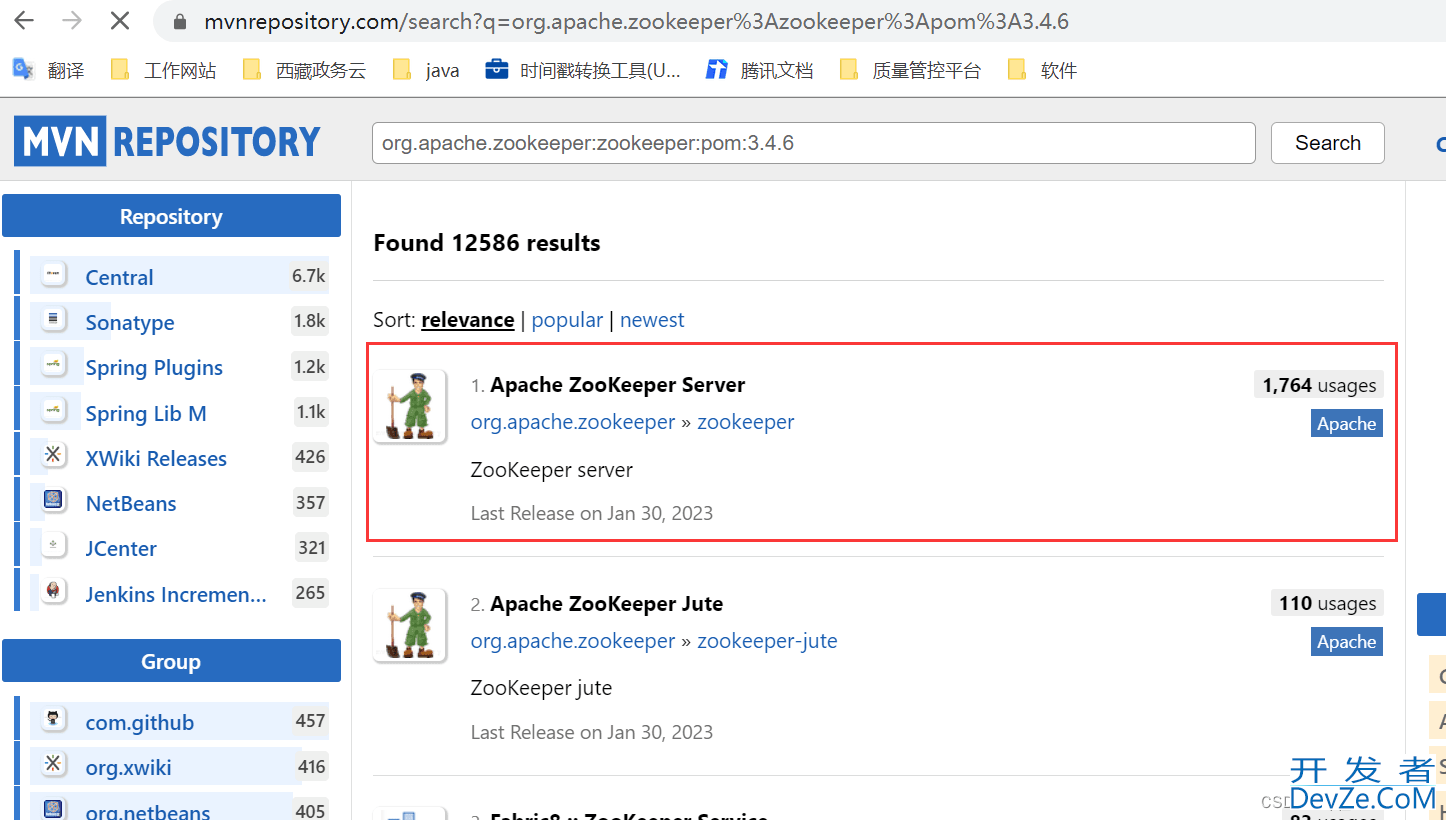Open the zookeeper-jute artifact link
The height and width of the screenshot is (820, 1446).
pos(767,641)
